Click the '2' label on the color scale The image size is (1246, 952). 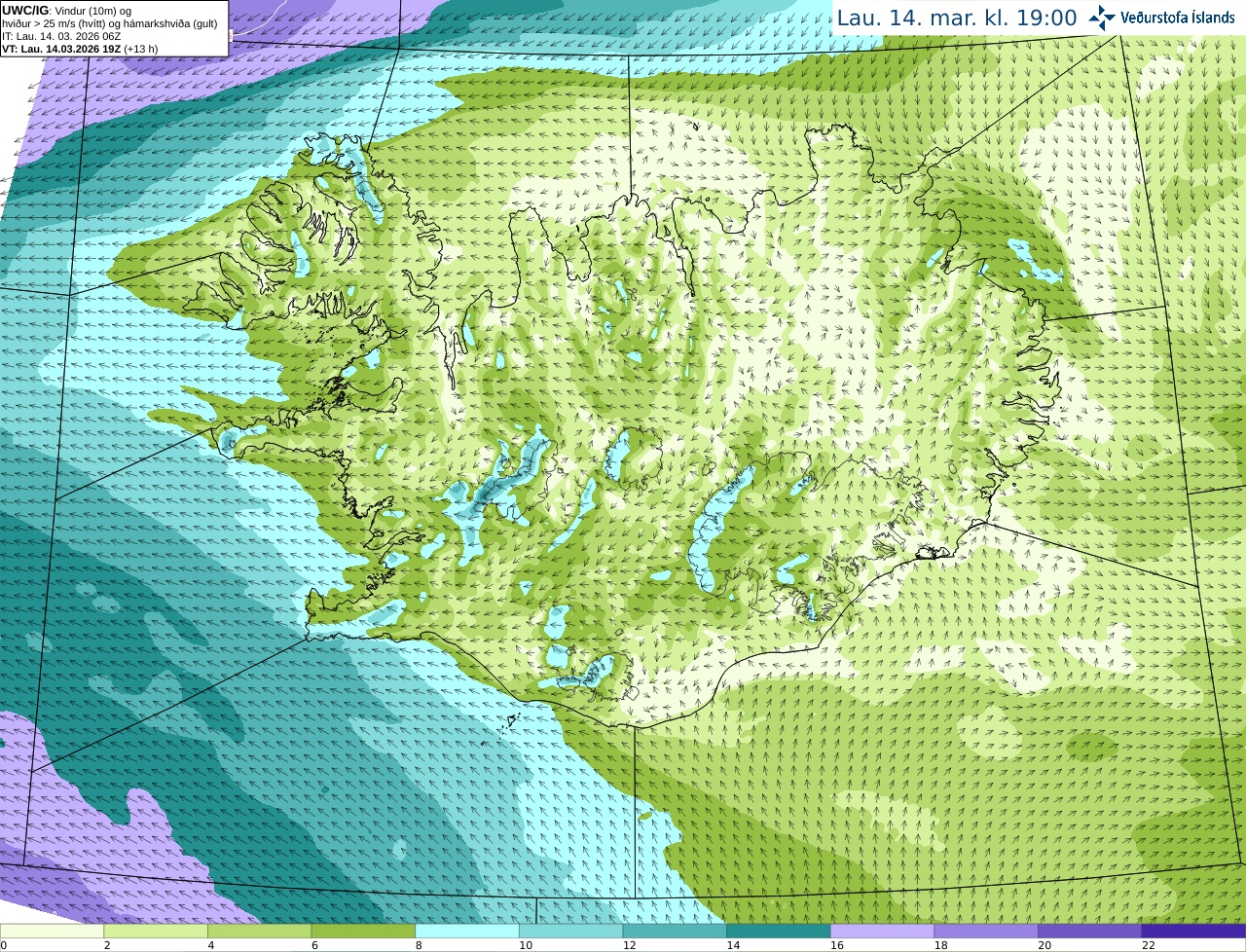coord(107,945)
